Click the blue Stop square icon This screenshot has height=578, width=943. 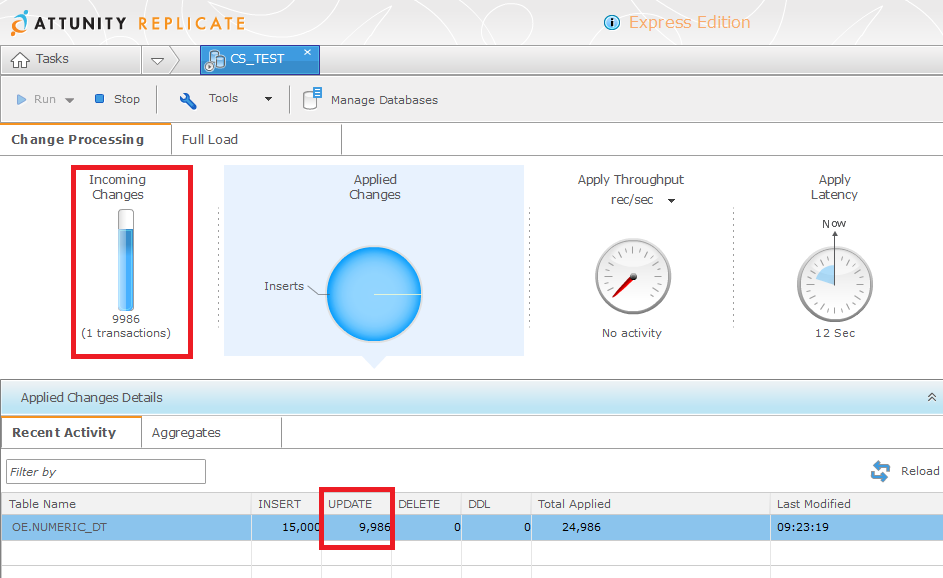pos(100,99)
